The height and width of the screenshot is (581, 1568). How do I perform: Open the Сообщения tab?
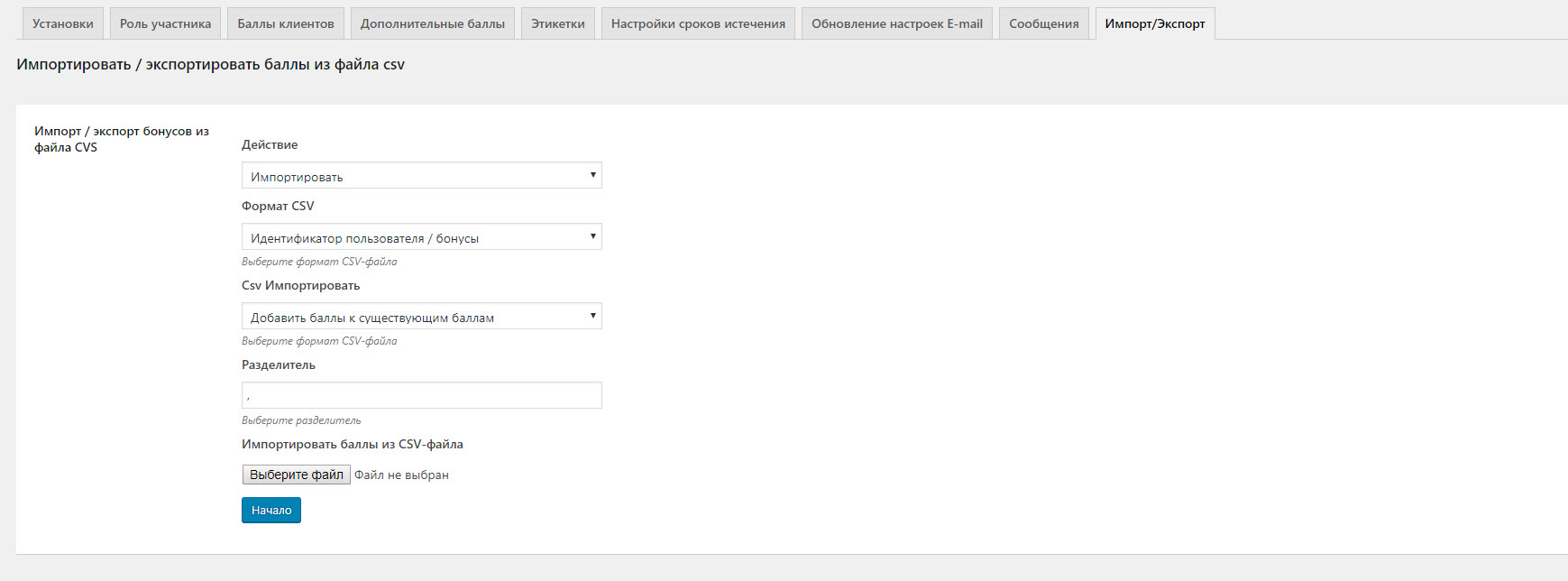[x=1043, y=23]
